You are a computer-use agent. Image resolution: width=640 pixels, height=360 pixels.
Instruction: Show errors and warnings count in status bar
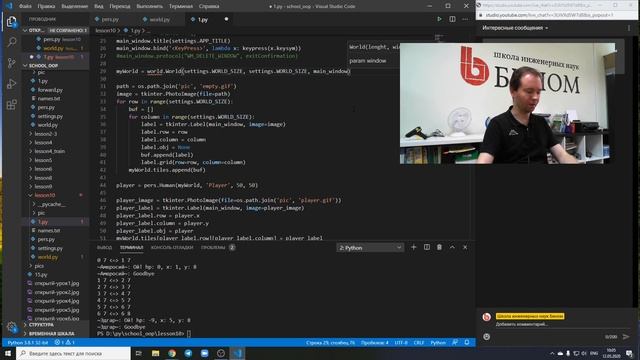[64, 342]
